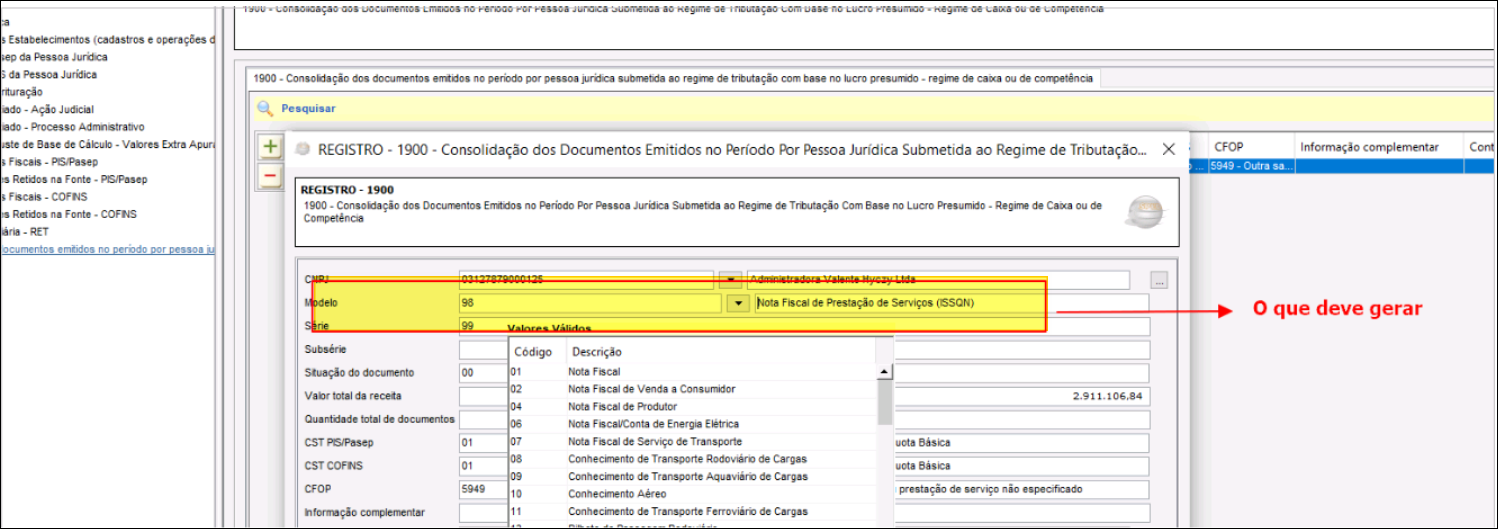
Task: Open Documentos emitidos no período tree link
Action: pos(108,249)
